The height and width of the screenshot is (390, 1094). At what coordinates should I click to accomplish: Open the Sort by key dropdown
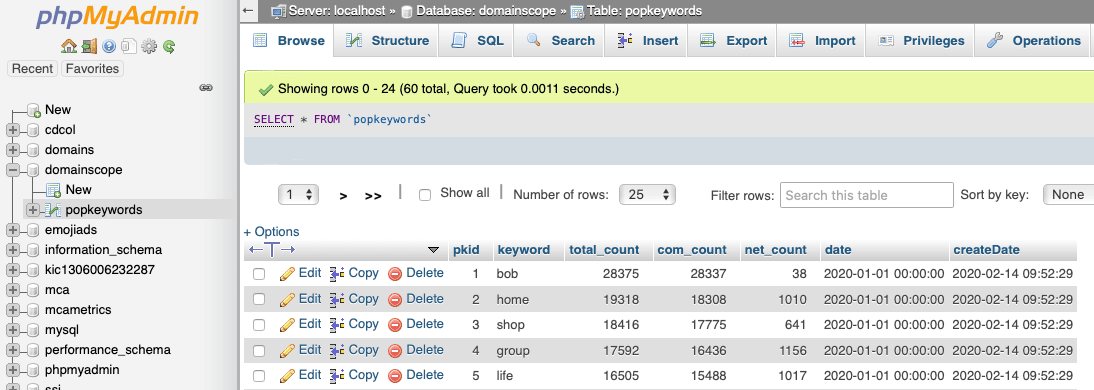click(x=1068, y=195)
